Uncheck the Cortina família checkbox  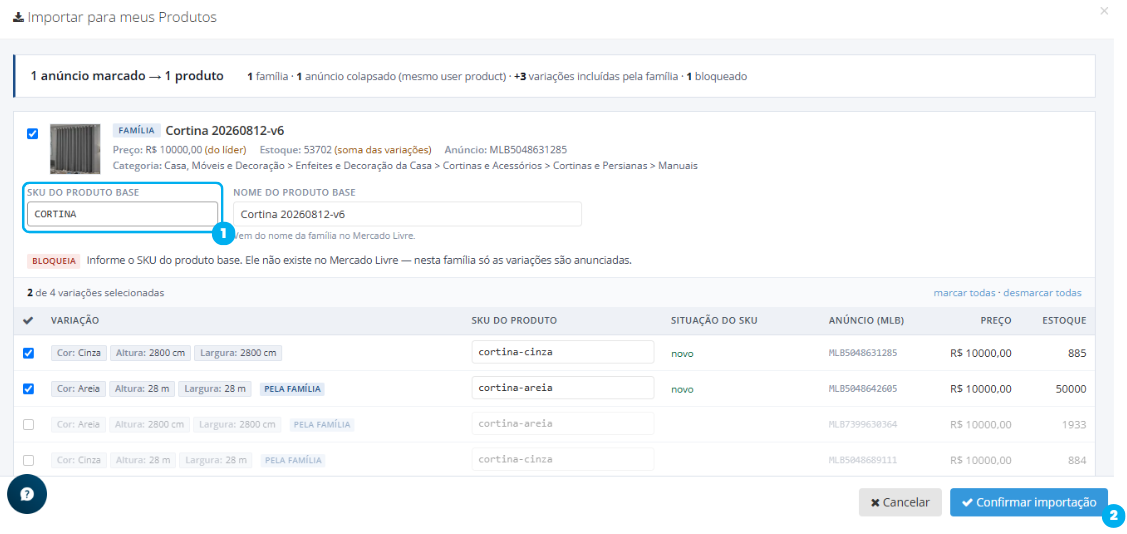point(32,134)
